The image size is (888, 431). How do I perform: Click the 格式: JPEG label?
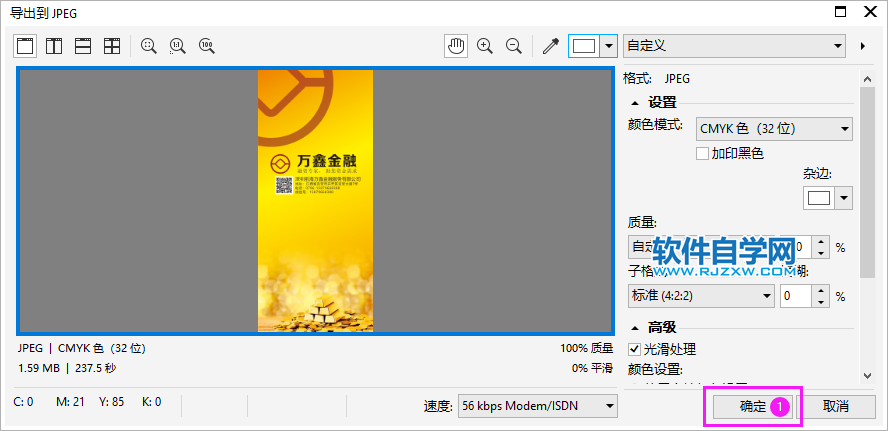pos(656,79)
